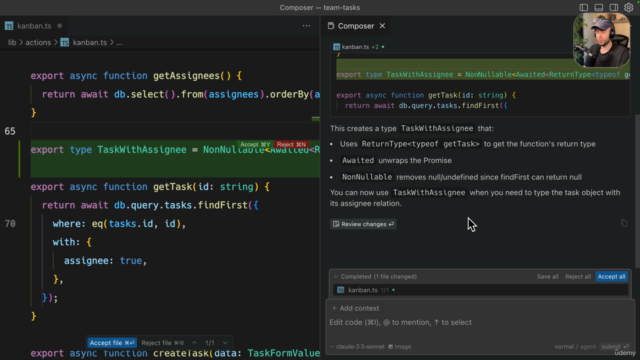
Task: Click lib in breadcrumb path
Action: (x=12, y=42)
